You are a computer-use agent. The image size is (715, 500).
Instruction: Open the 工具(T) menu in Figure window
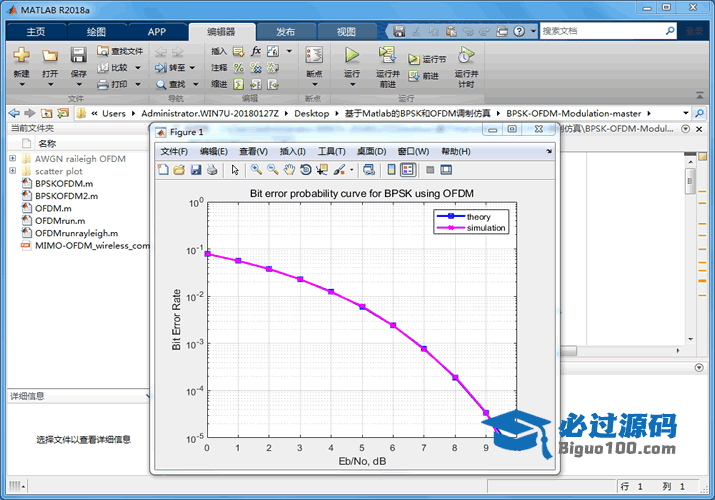click(x=331, y=151)
